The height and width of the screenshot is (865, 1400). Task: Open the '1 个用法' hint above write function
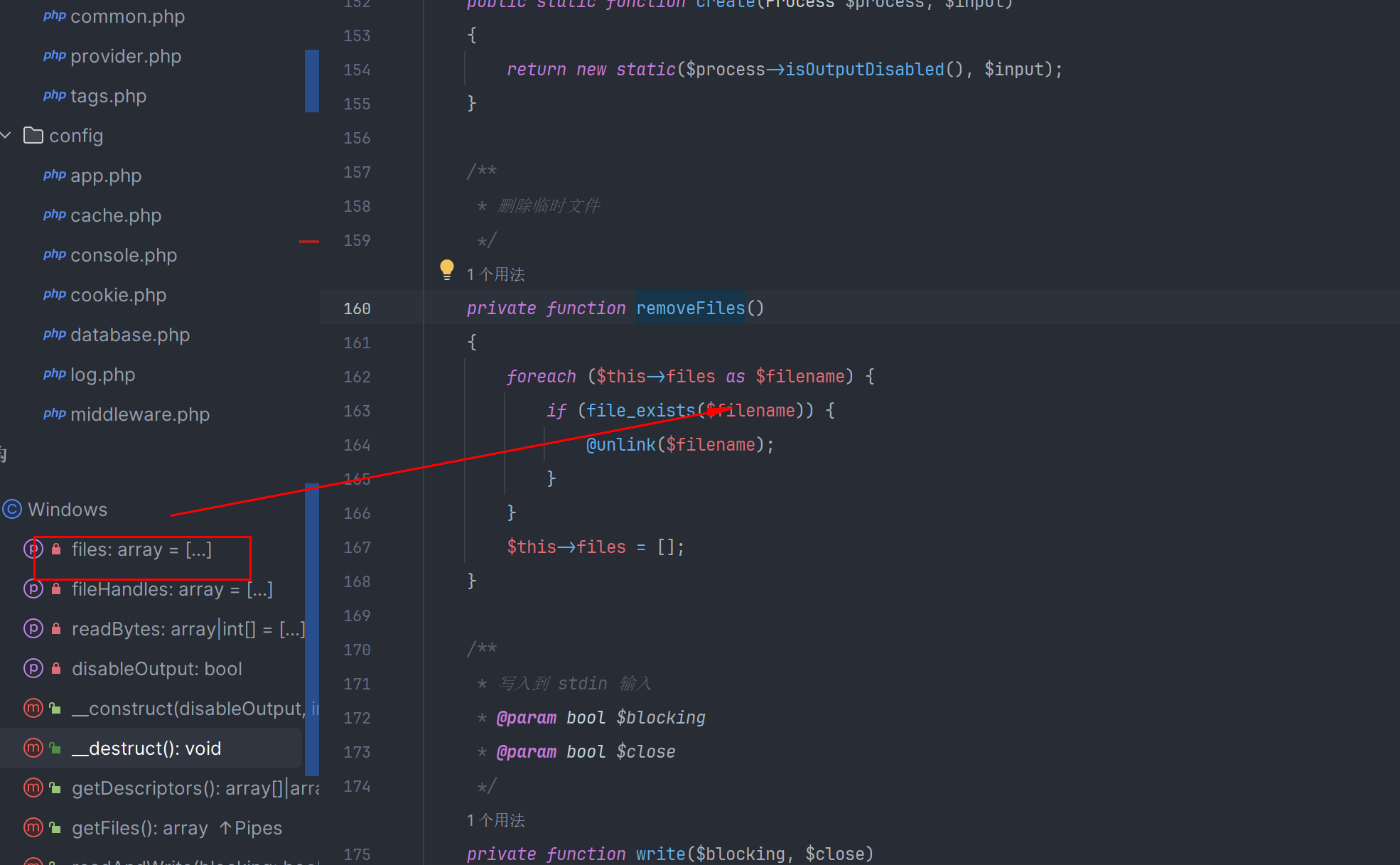click(495, 820)
